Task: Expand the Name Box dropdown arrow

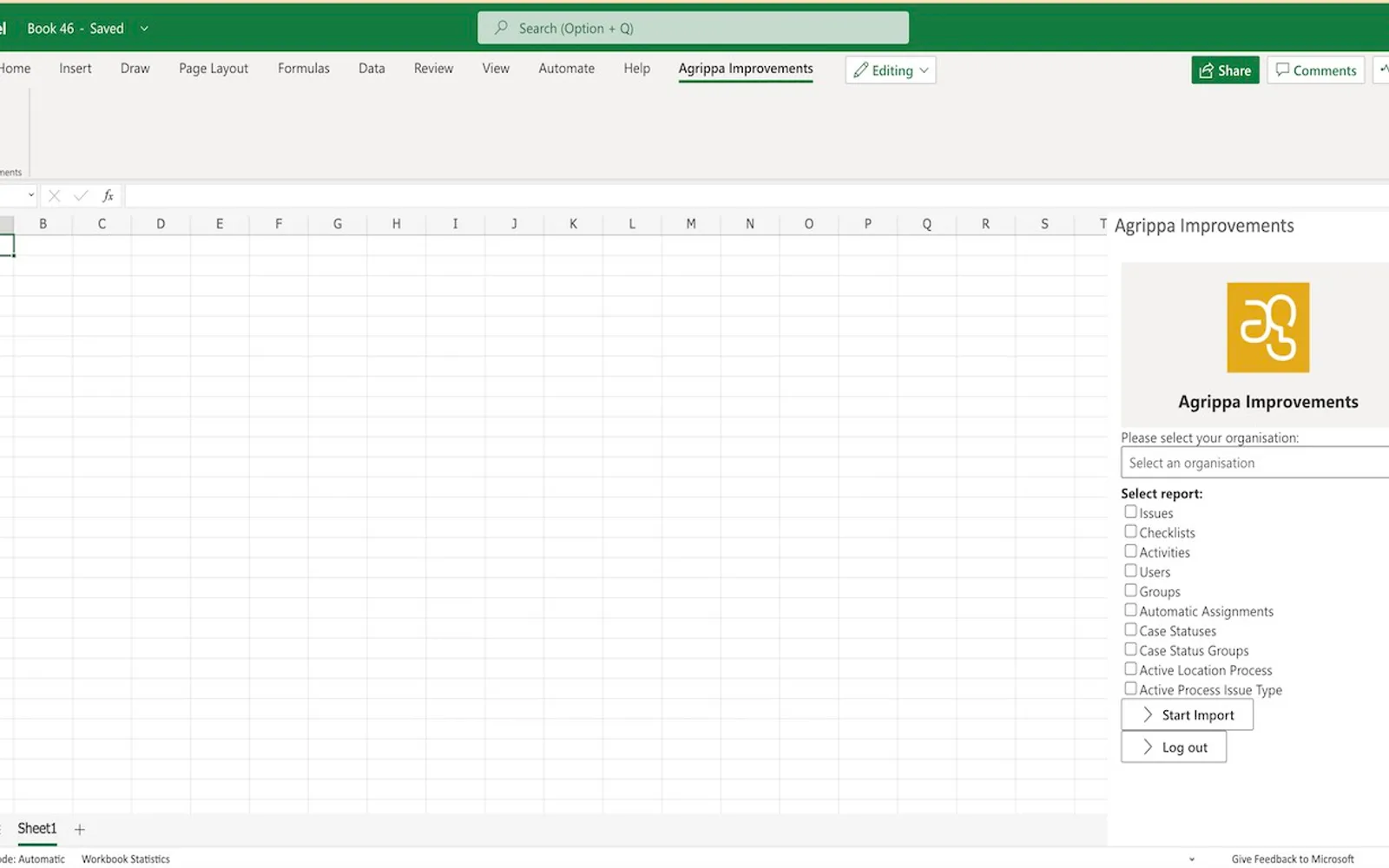Action: point(31,195)
